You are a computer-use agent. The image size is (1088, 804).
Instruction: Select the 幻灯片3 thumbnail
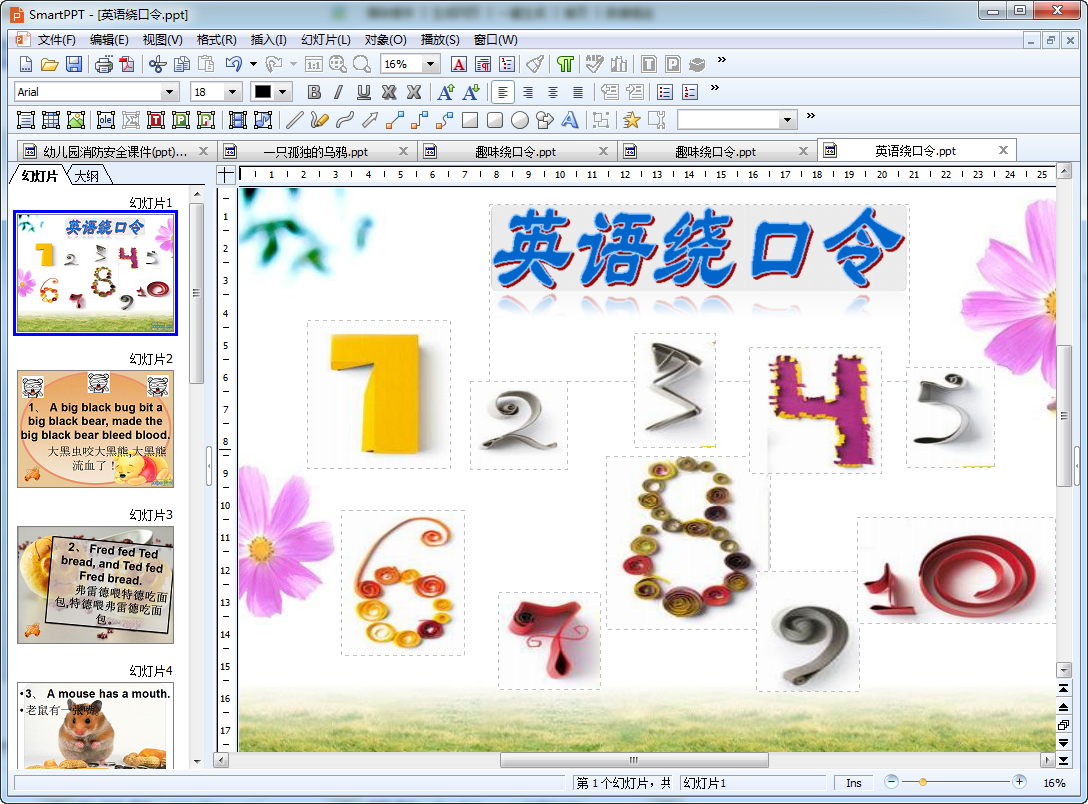(x=95, y=585)
